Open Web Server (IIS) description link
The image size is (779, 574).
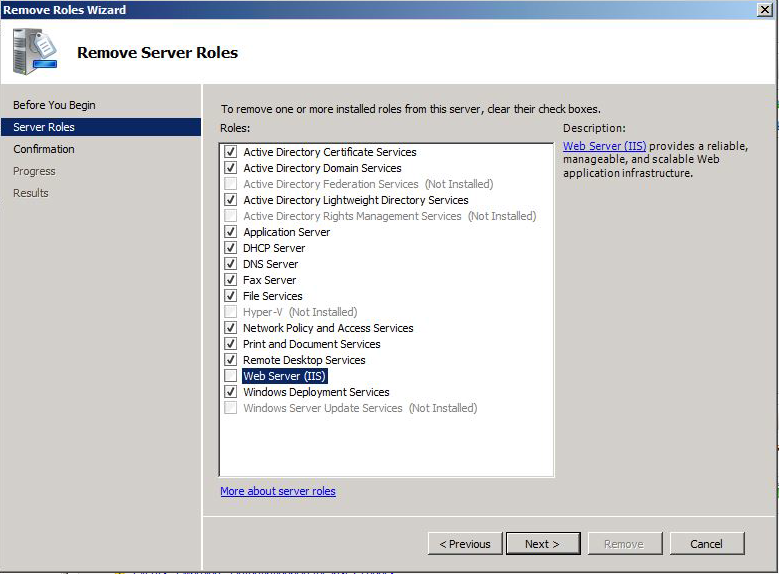pos(604,146)
